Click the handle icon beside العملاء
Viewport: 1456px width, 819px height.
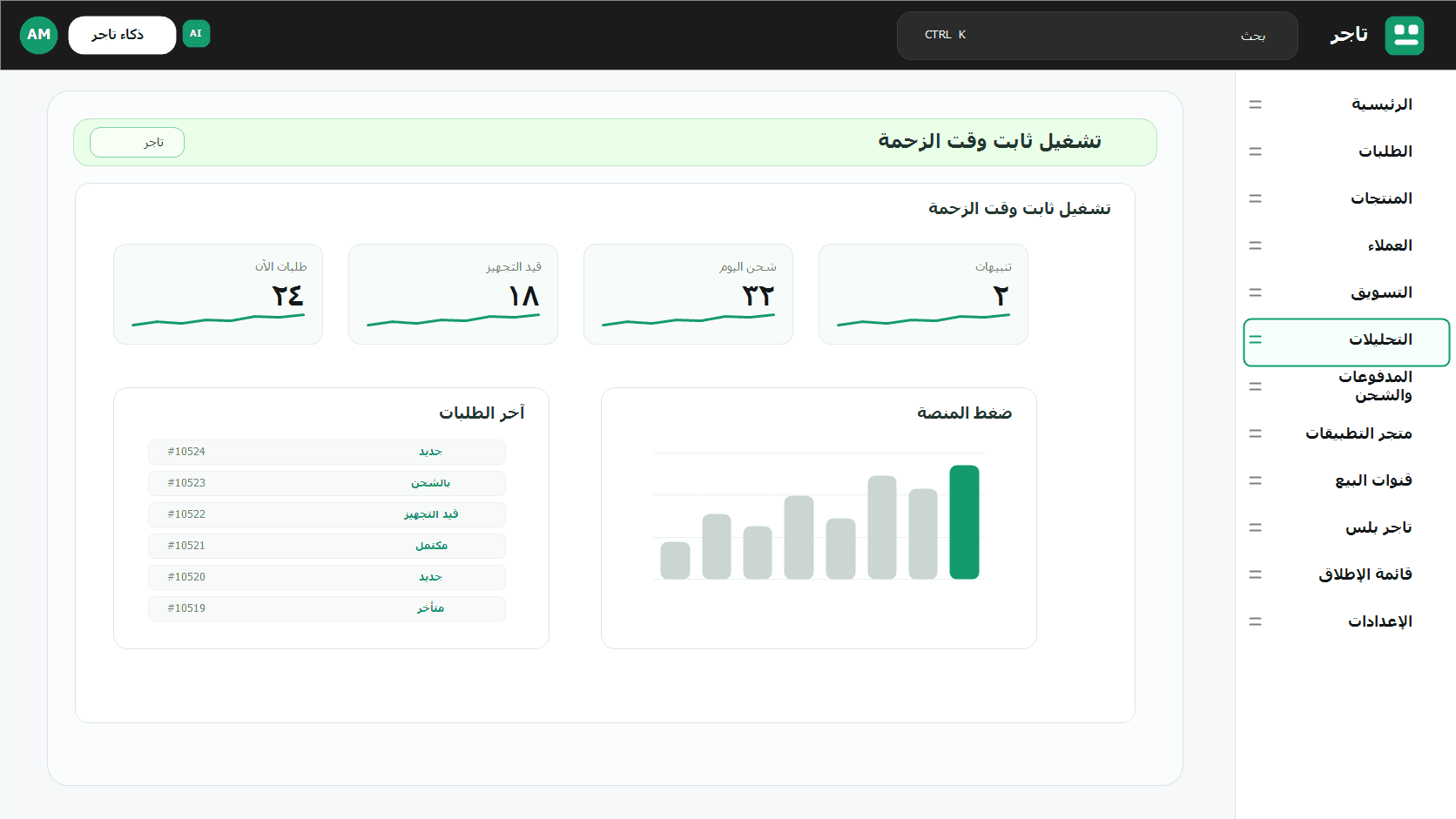[1255, 245]
